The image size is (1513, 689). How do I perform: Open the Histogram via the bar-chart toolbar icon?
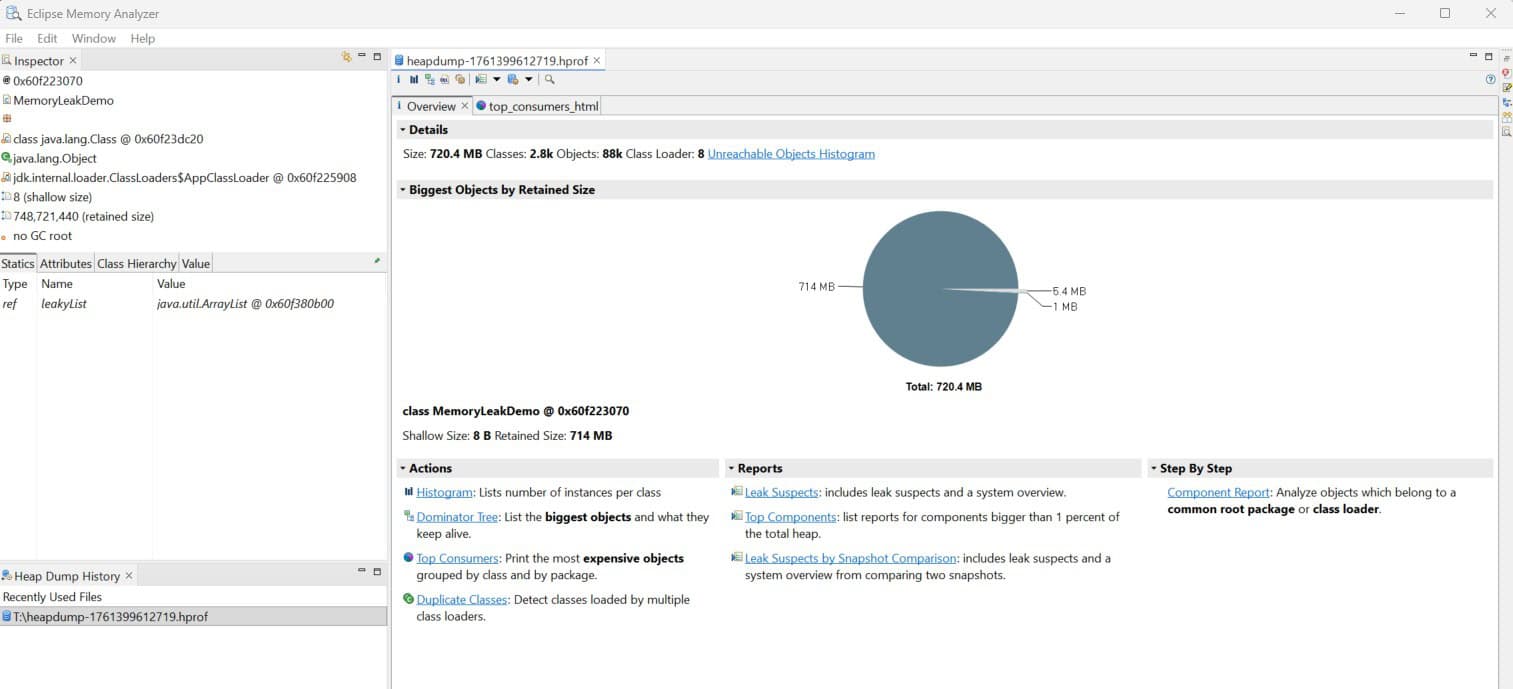[414, 80]
